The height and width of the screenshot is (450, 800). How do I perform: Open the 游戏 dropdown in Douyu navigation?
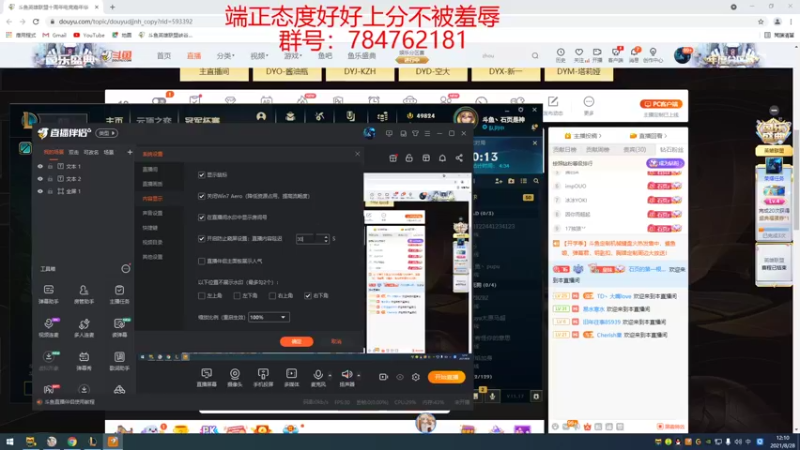293,56
